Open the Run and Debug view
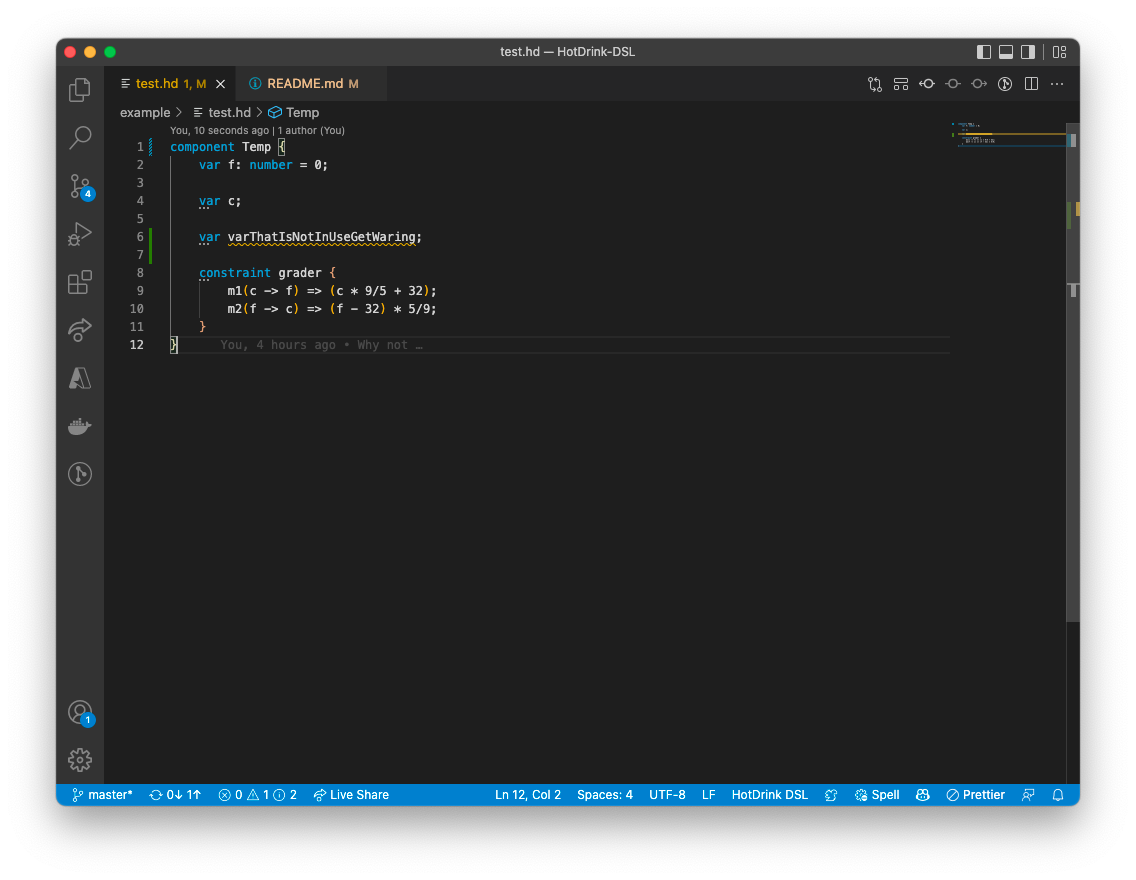The image size is (1136, 880). [x=80, y=234]
